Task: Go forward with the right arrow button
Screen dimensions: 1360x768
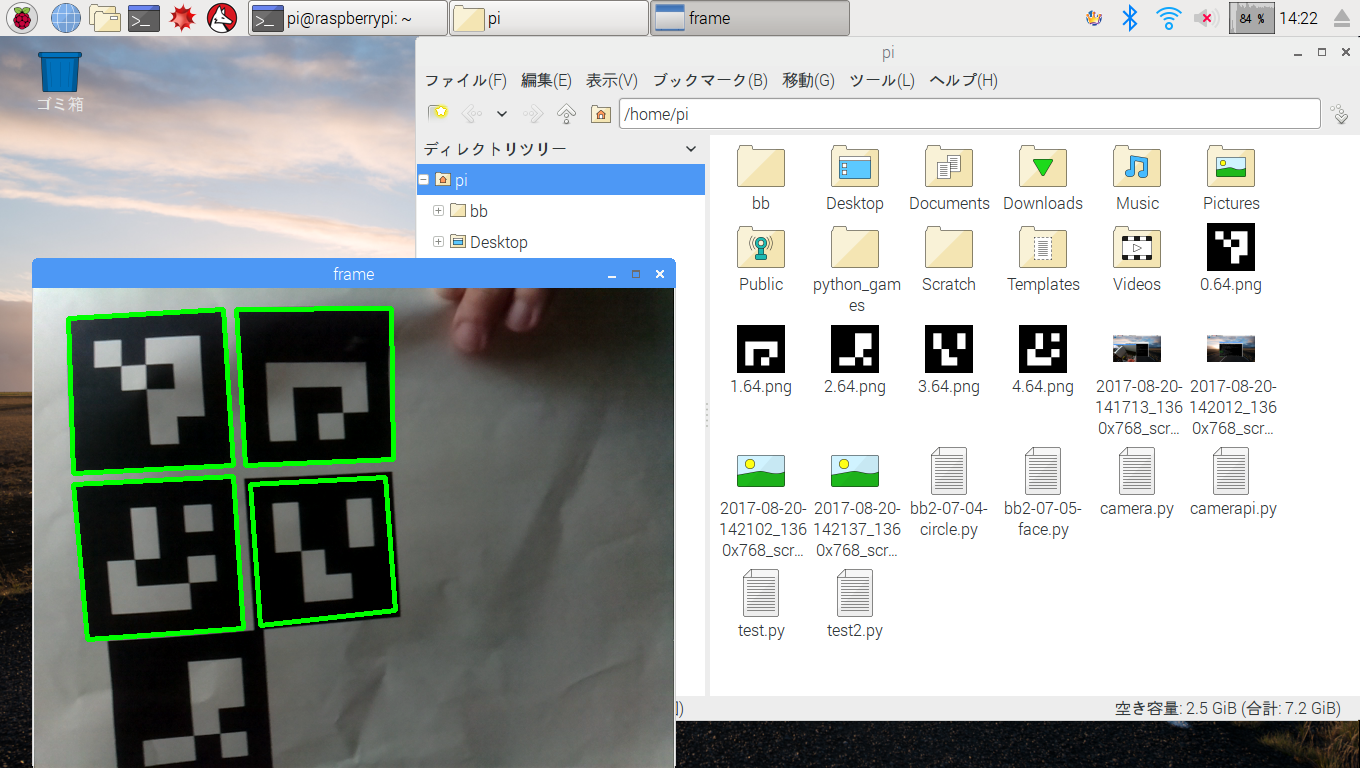Action: pyautogui.click(x=534, y=114)
